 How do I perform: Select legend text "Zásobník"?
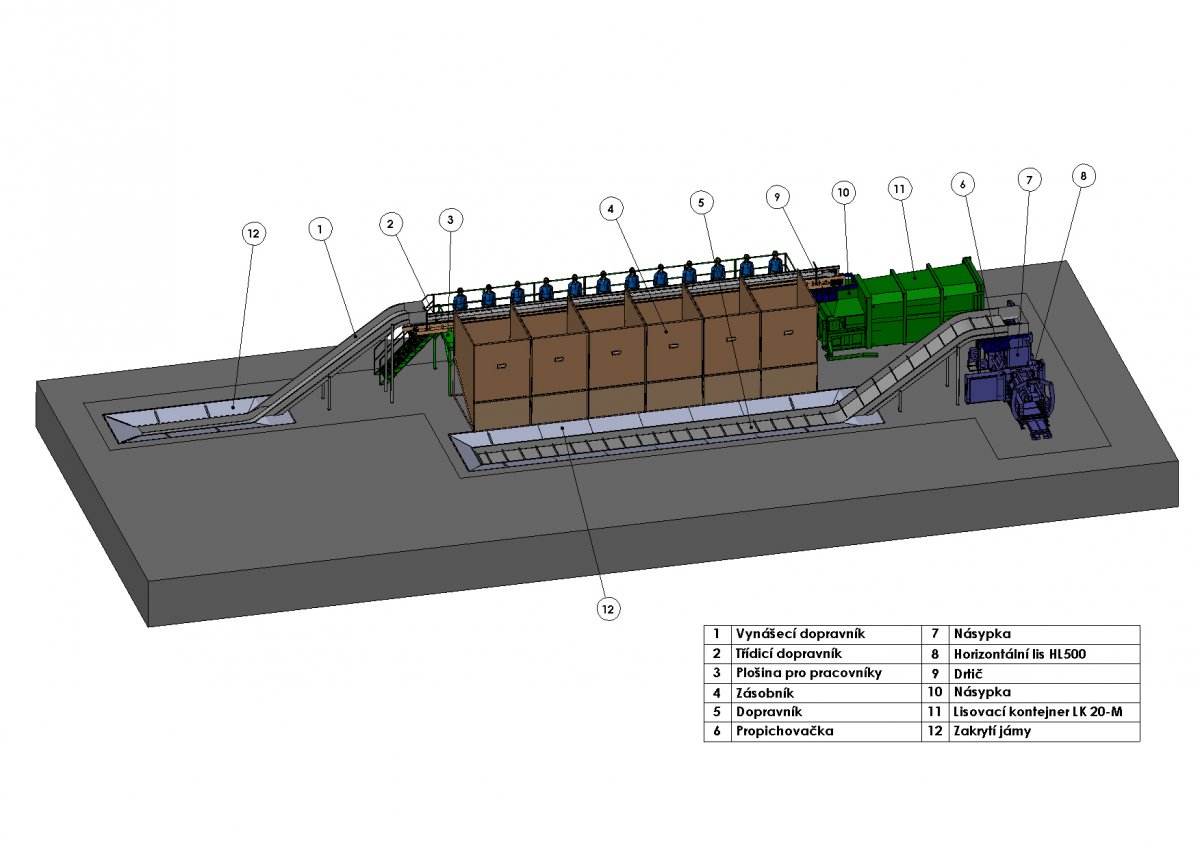764,692
